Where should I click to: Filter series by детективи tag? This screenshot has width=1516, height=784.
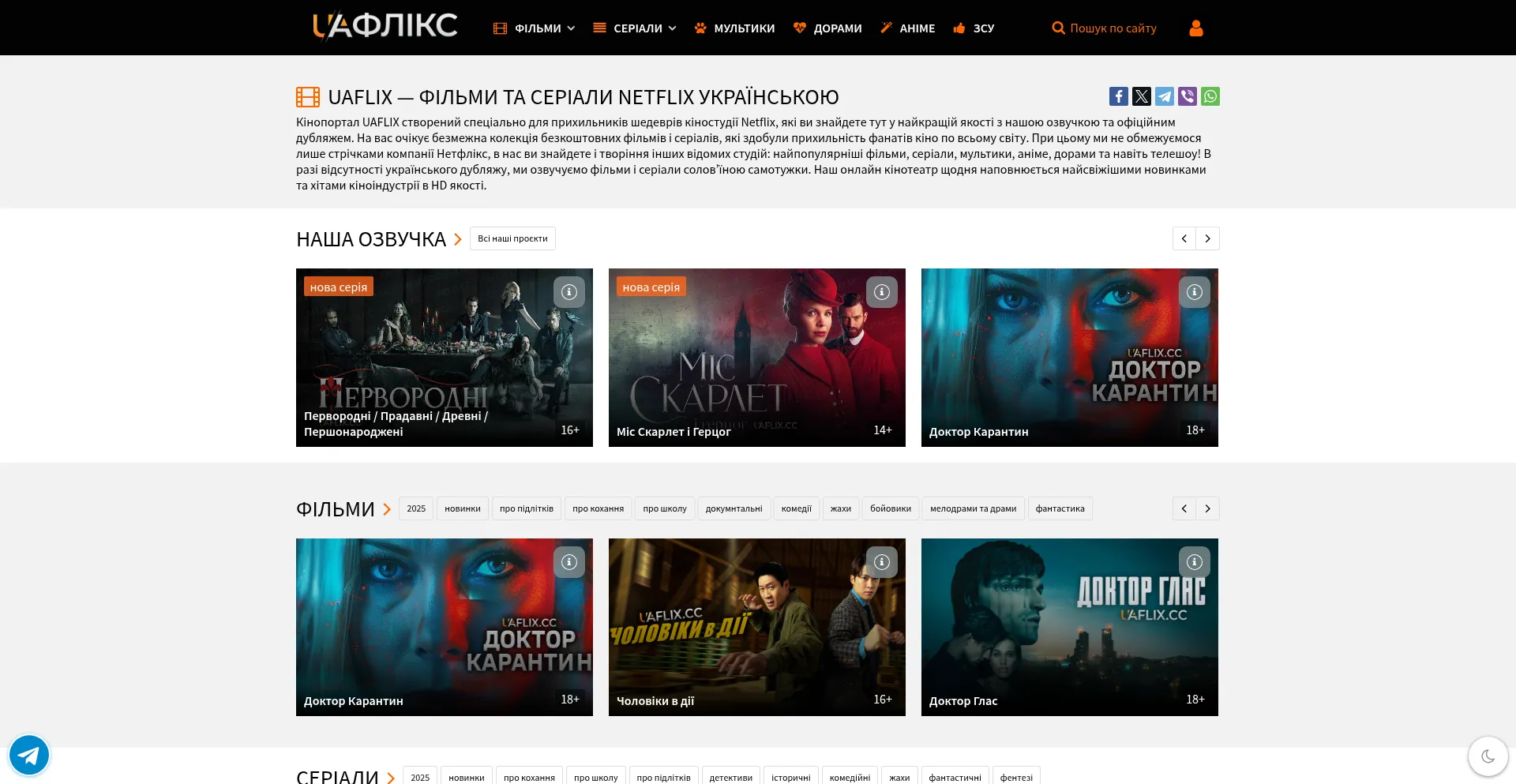pyautogui.click(x=731, y=777)
